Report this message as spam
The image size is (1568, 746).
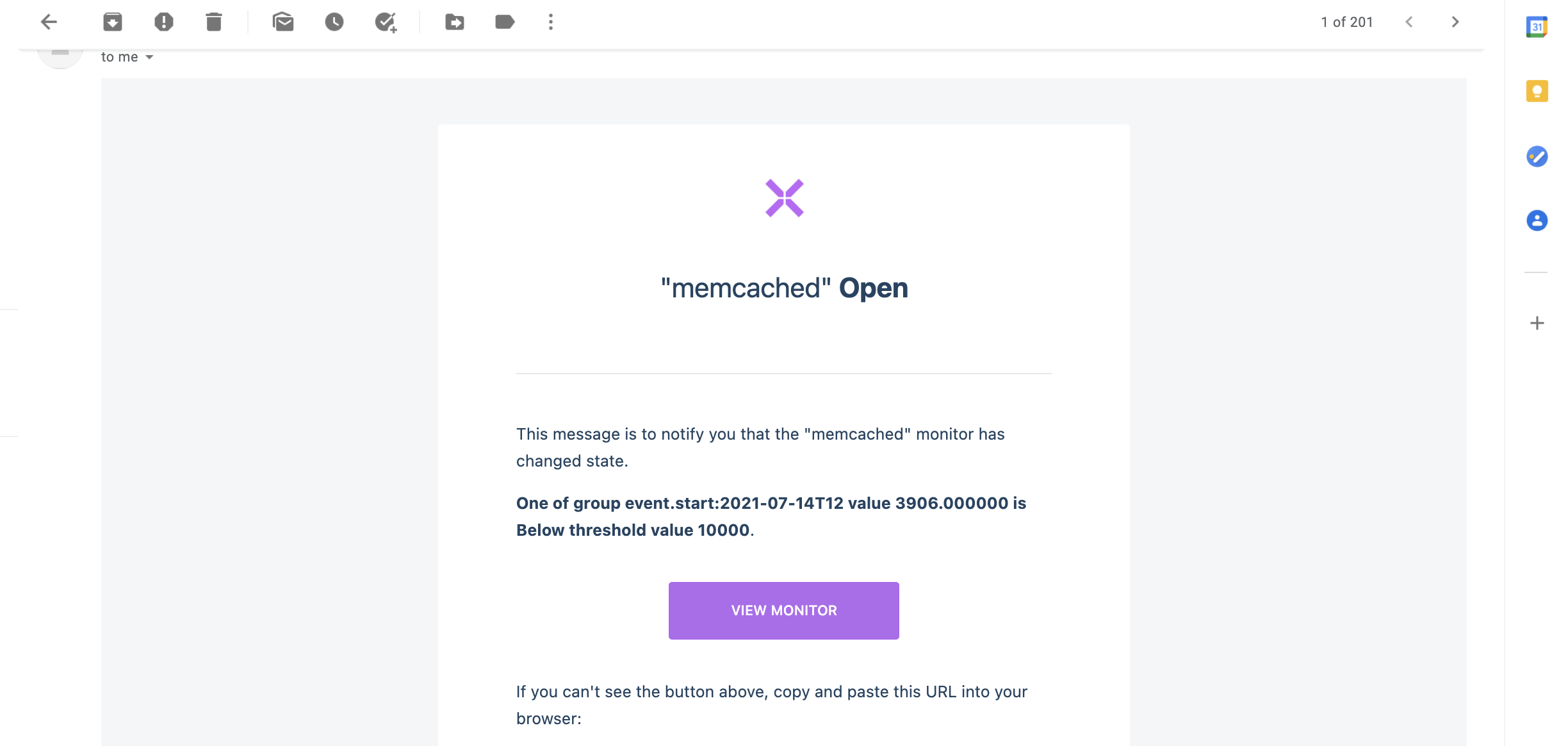pyautogui.click(x=164, y=22)
